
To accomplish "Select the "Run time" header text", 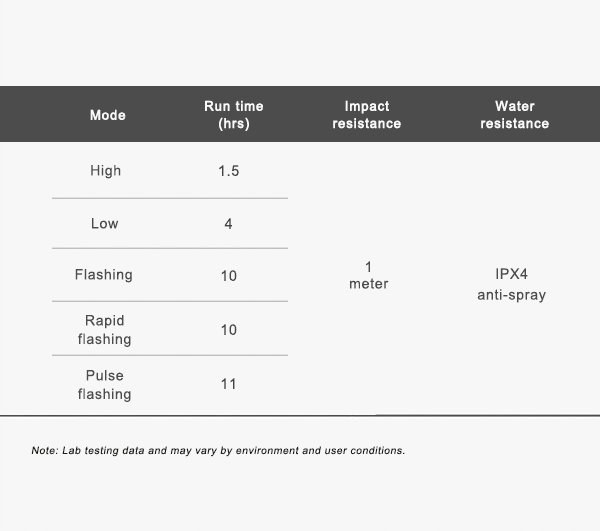I will point(233,106).
